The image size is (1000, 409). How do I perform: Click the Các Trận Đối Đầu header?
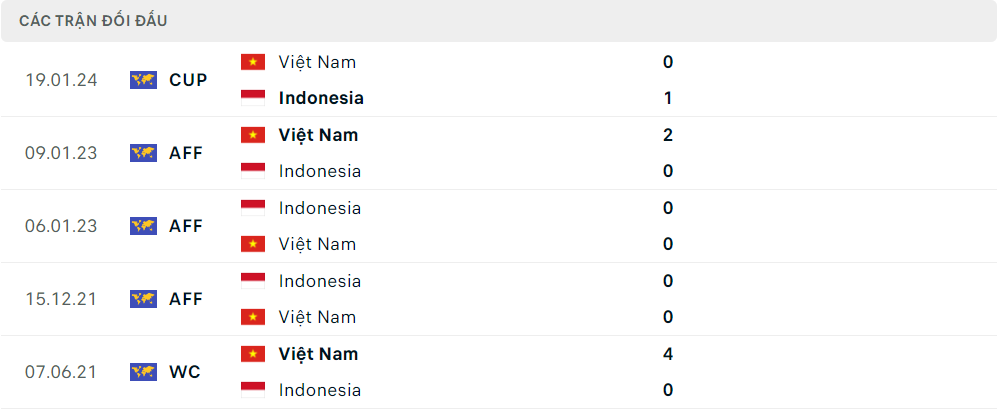(93, 20)
